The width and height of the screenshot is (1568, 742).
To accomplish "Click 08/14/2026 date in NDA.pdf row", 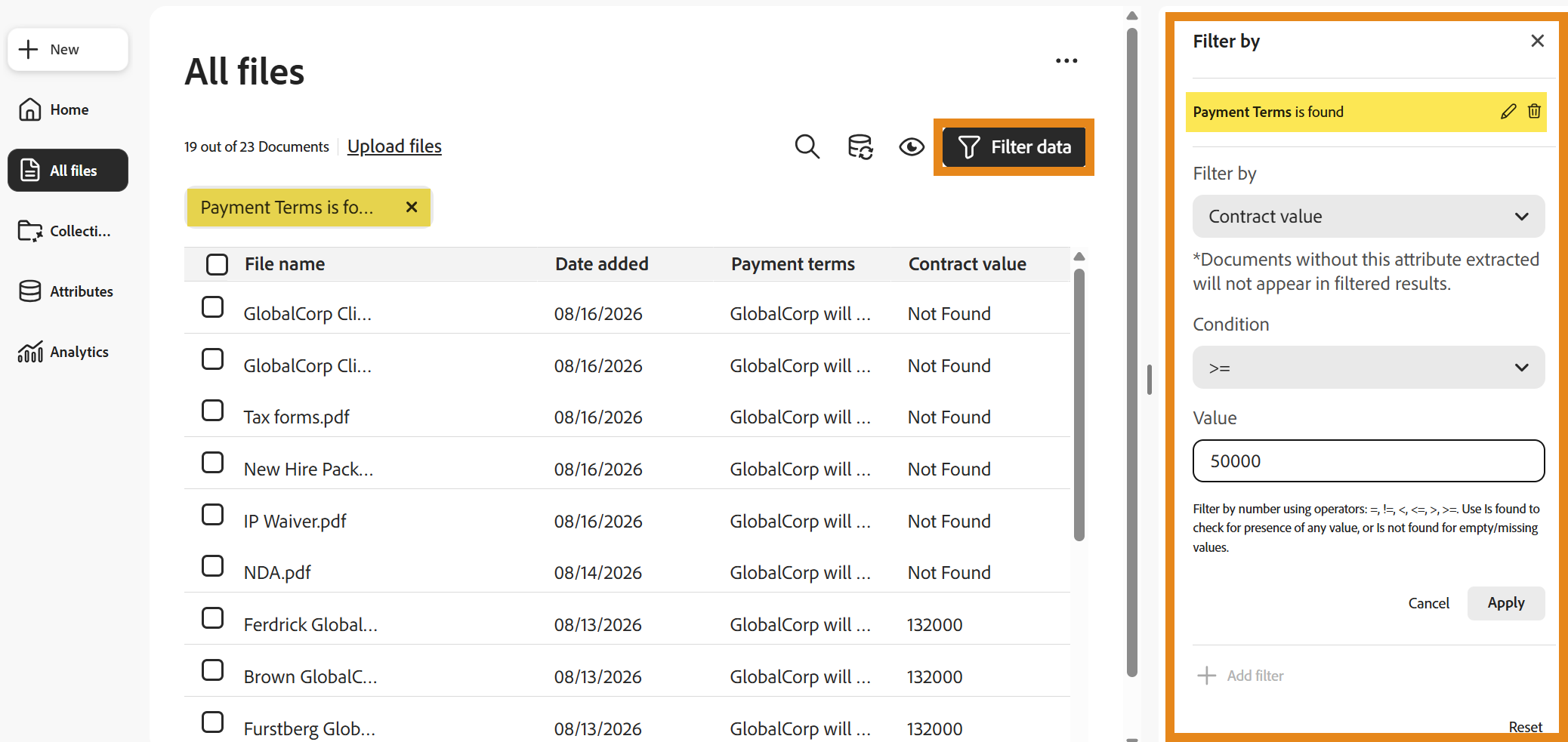I will [x=598, y=573].
